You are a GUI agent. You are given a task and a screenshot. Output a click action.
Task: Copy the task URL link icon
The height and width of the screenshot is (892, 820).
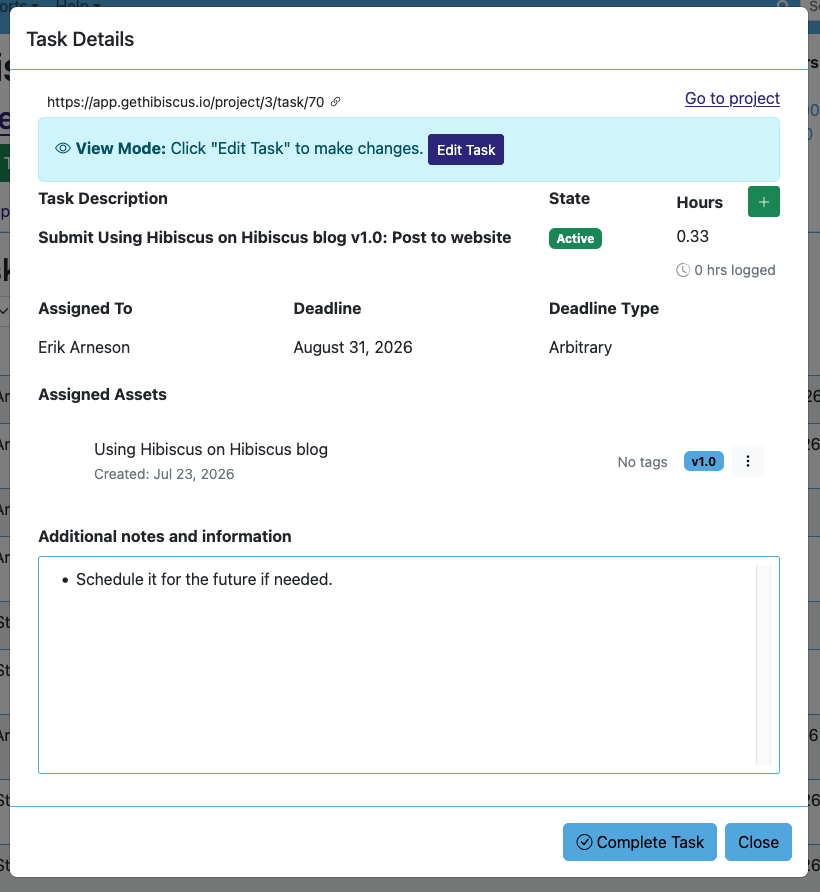(x=336, y=102)
